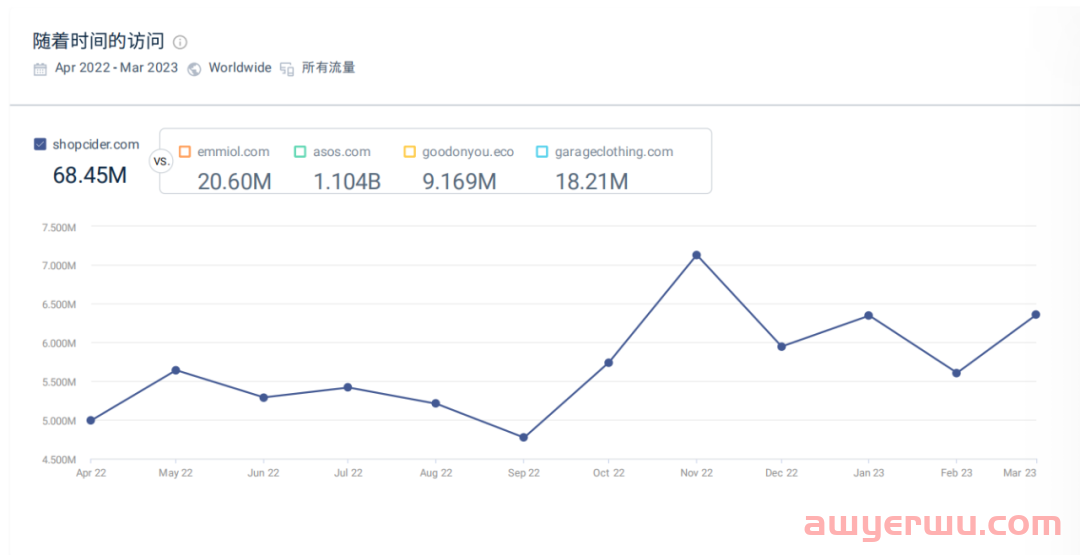1080x555 pixels.
Task: Click the 随着时间的访问 chart title
Action: click(x=98, y=41)
